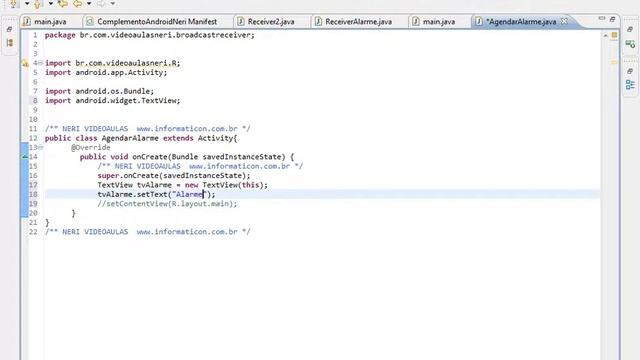Screen dimensions: 640x360
Task: Minimize the editor area
Action: 602,18
